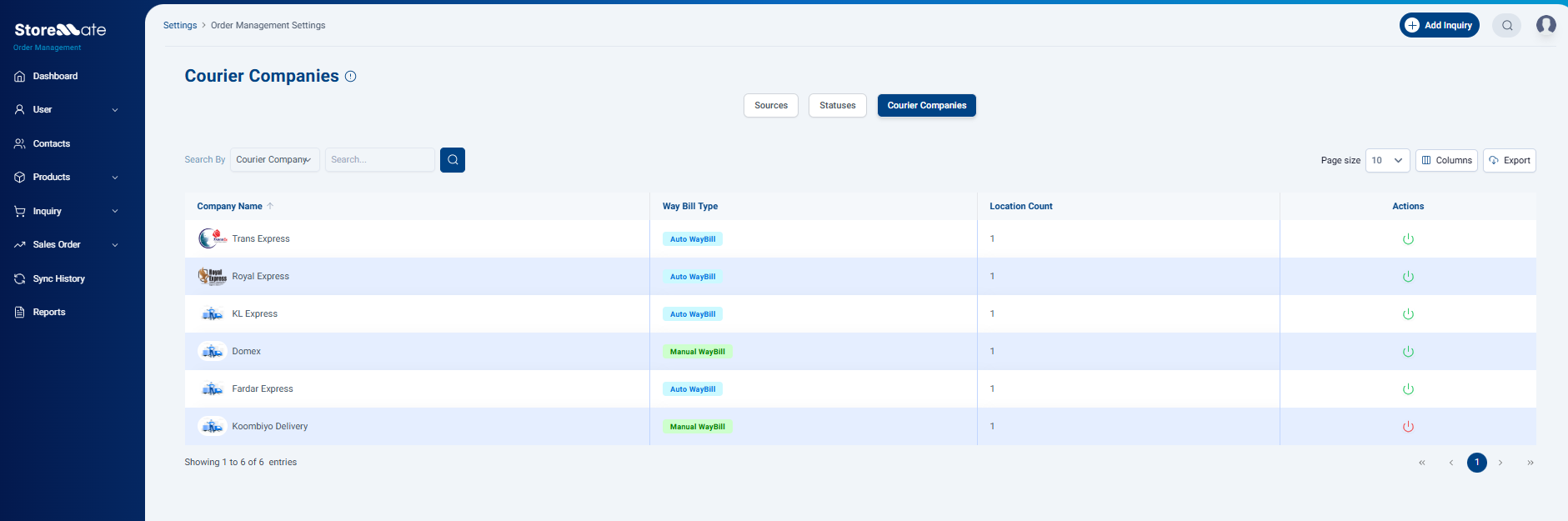This screenshot has height=521, width=1568.
Task: Toggle power status for KL Express
Action: coord(1408,314)
